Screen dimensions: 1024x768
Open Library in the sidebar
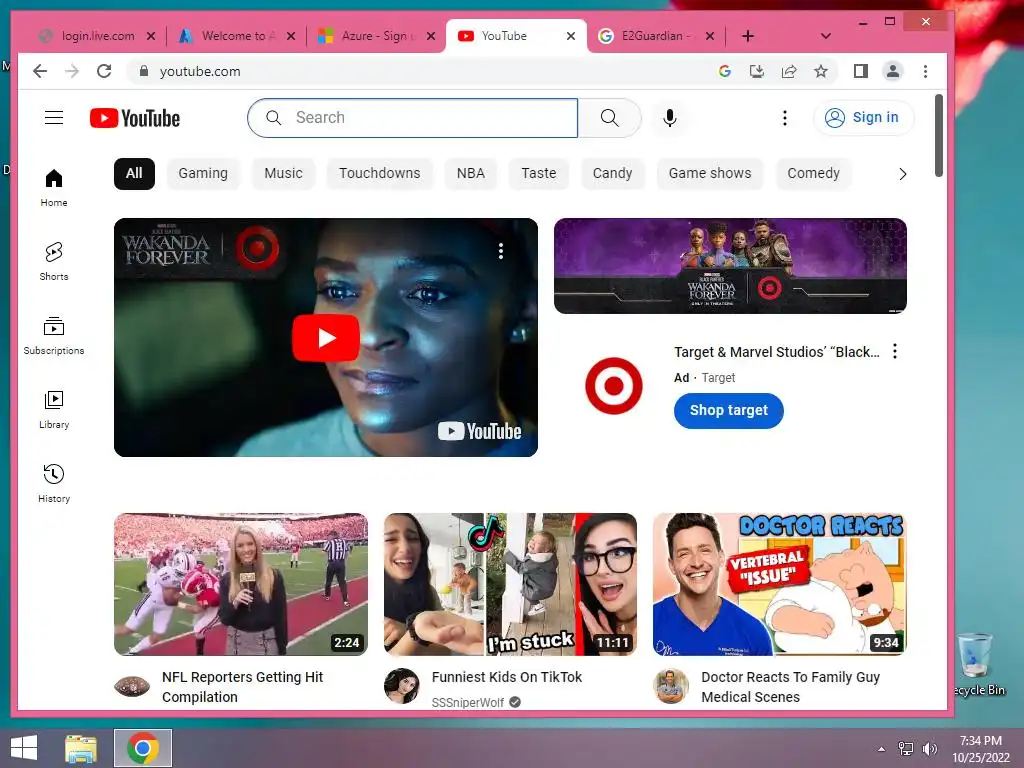tap(54, 409)
